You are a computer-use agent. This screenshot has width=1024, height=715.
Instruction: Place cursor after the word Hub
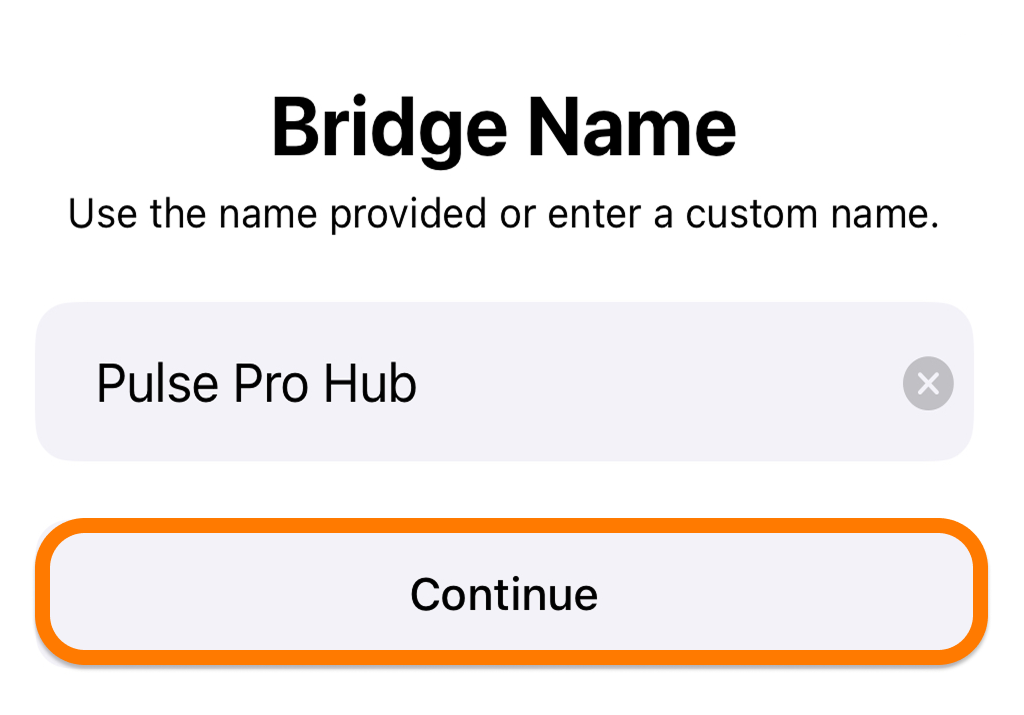419,383
